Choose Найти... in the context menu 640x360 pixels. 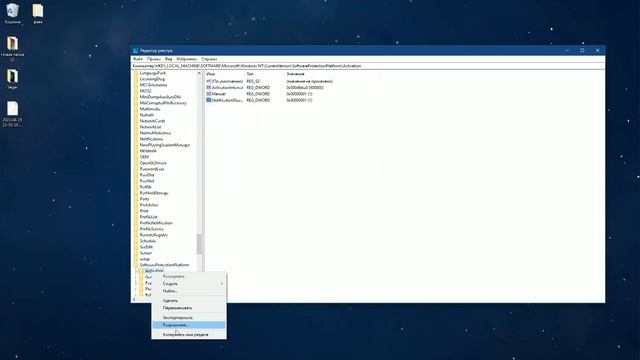pos(189,291)
